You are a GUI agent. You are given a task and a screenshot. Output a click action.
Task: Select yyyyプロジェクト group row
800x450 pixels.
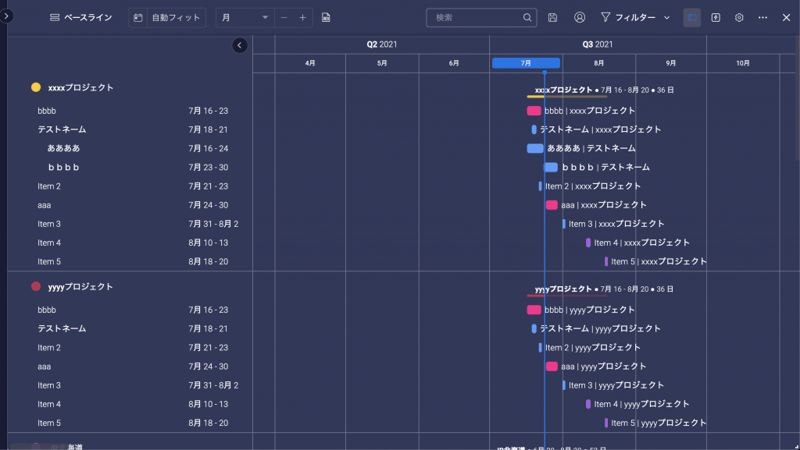(81, 287)
